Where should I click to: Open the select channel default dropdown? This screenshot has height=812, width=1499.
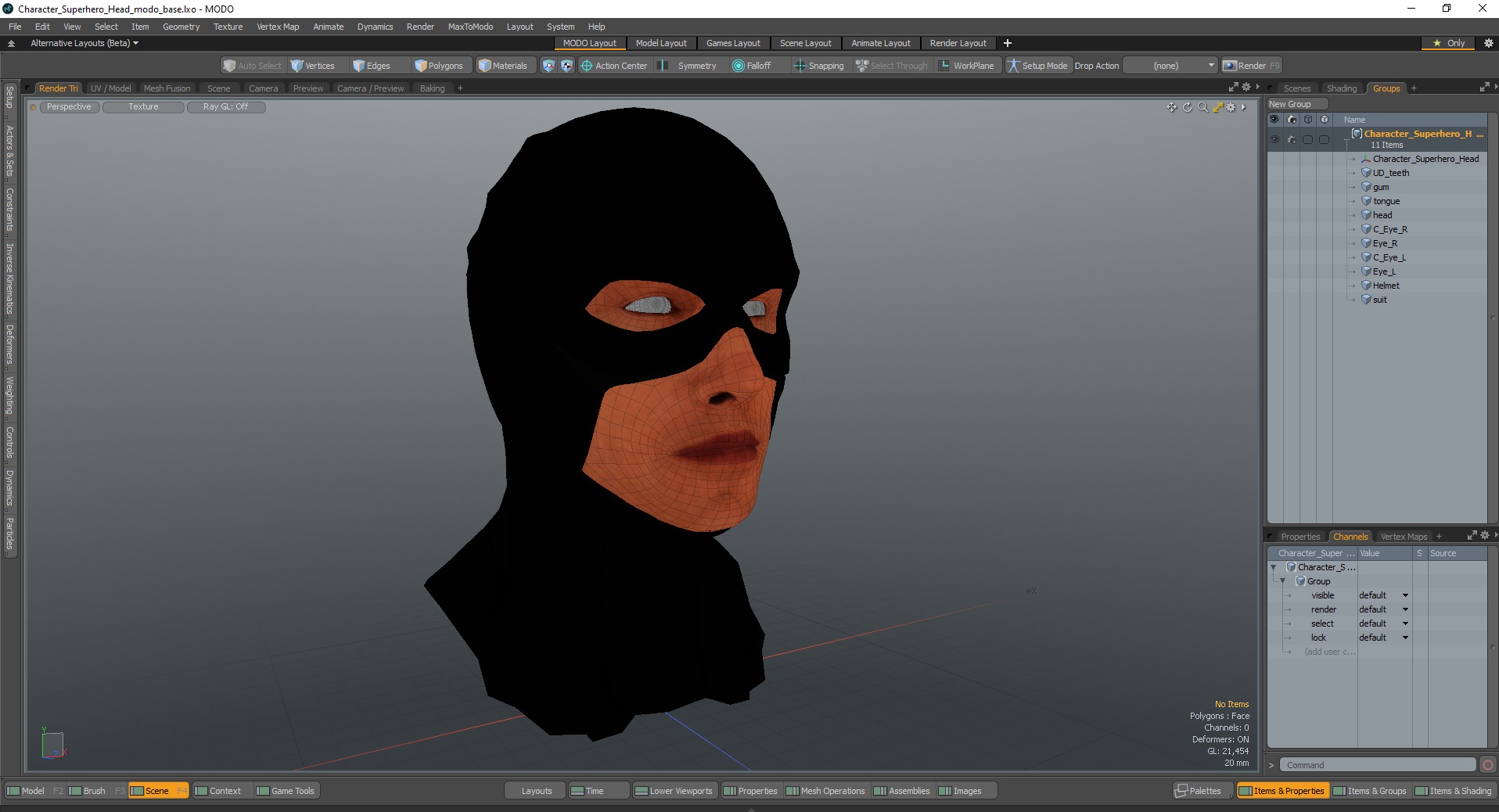click(1384, 623)
